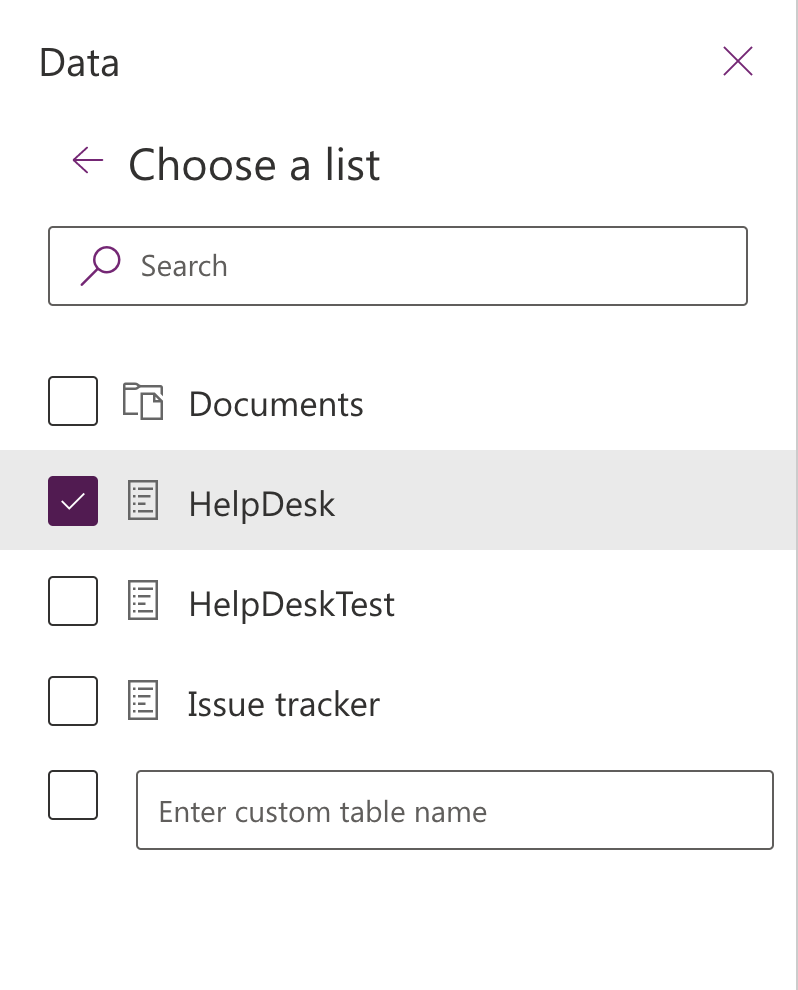Choose the HelpDeskTest list label
Screen dimensions: 798x990
(292, 604)
